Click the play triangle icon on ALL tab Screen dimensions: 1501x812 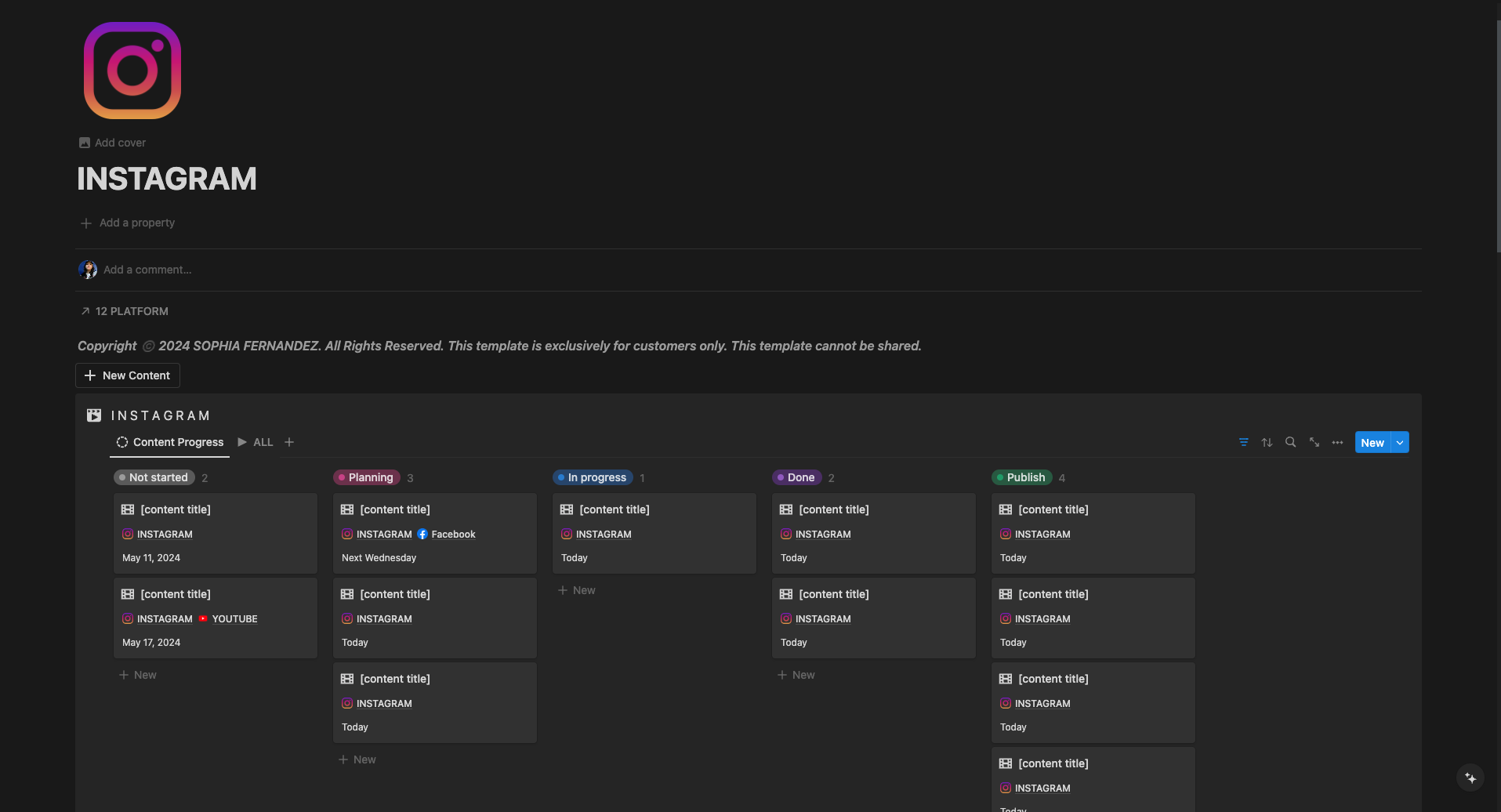242,442
